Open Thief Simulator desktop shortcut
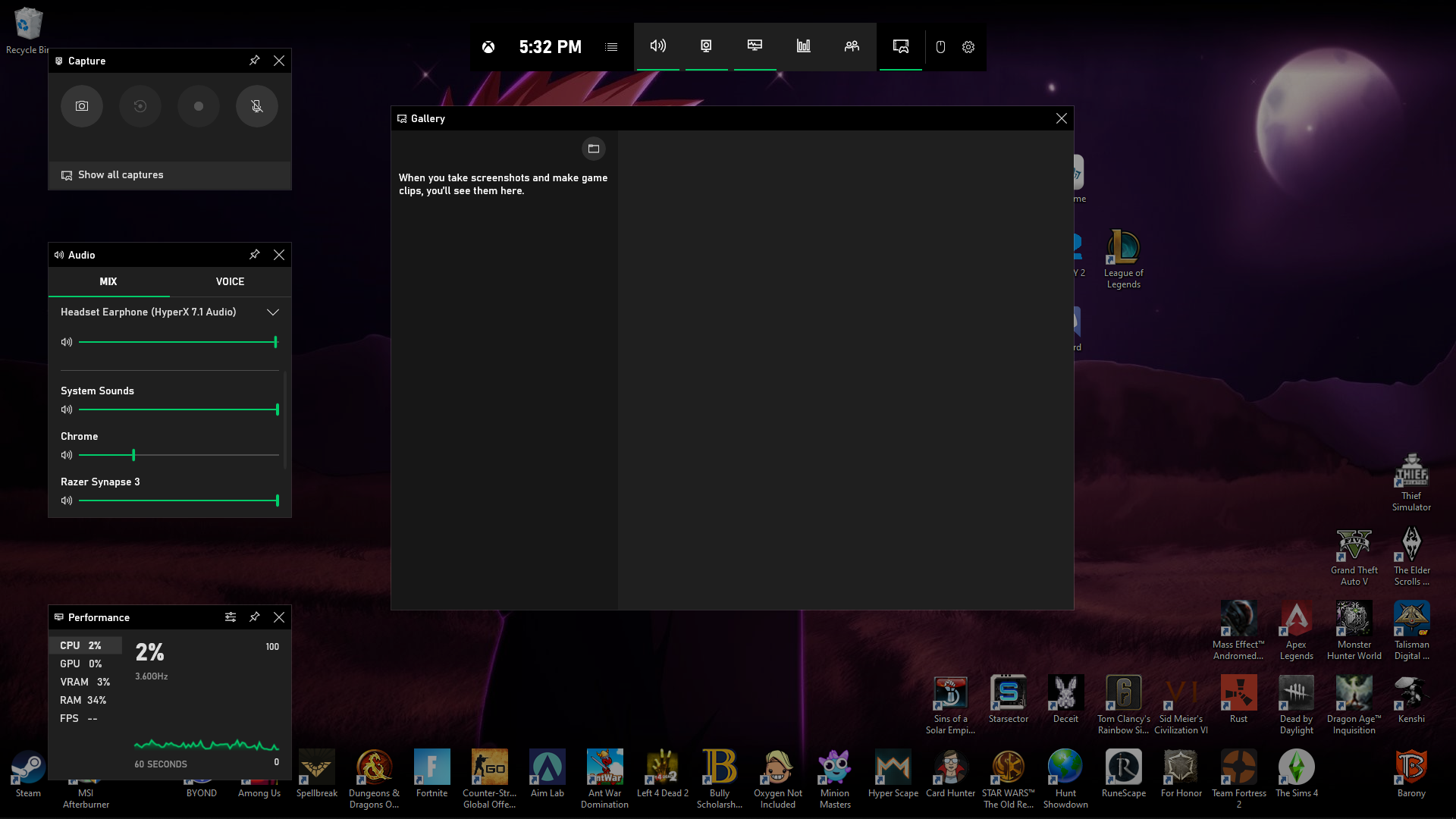Screen dimensions: 1456x819 click(x=1411, y=482)
